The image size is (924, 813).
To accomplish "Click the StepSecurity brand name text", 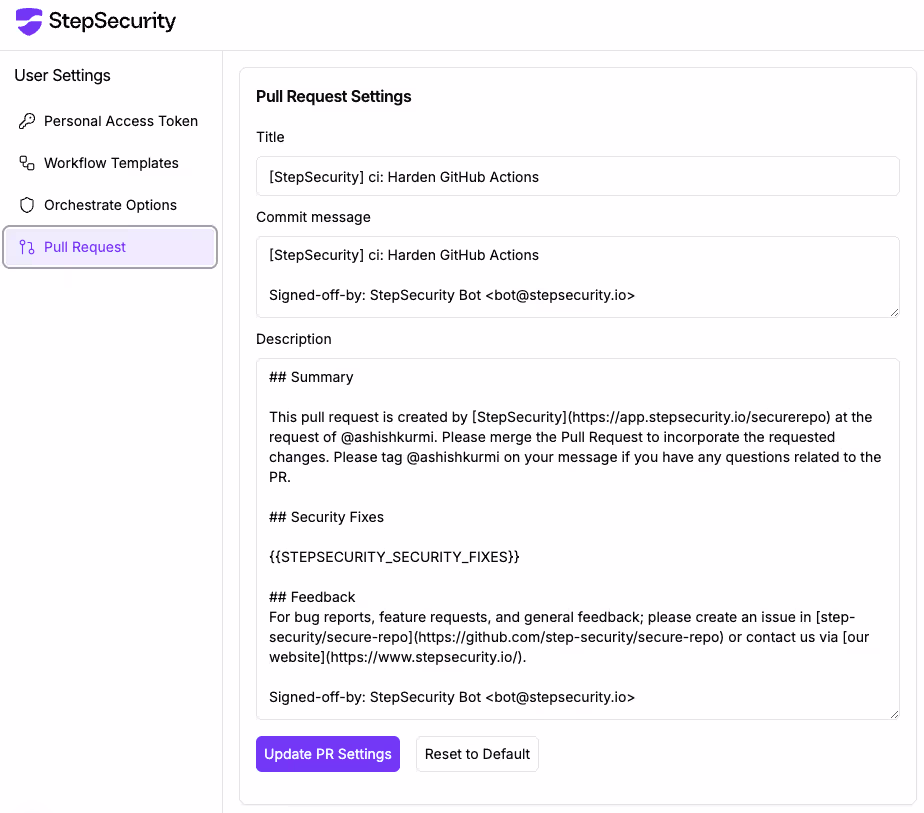I will [x=113, y=21].
